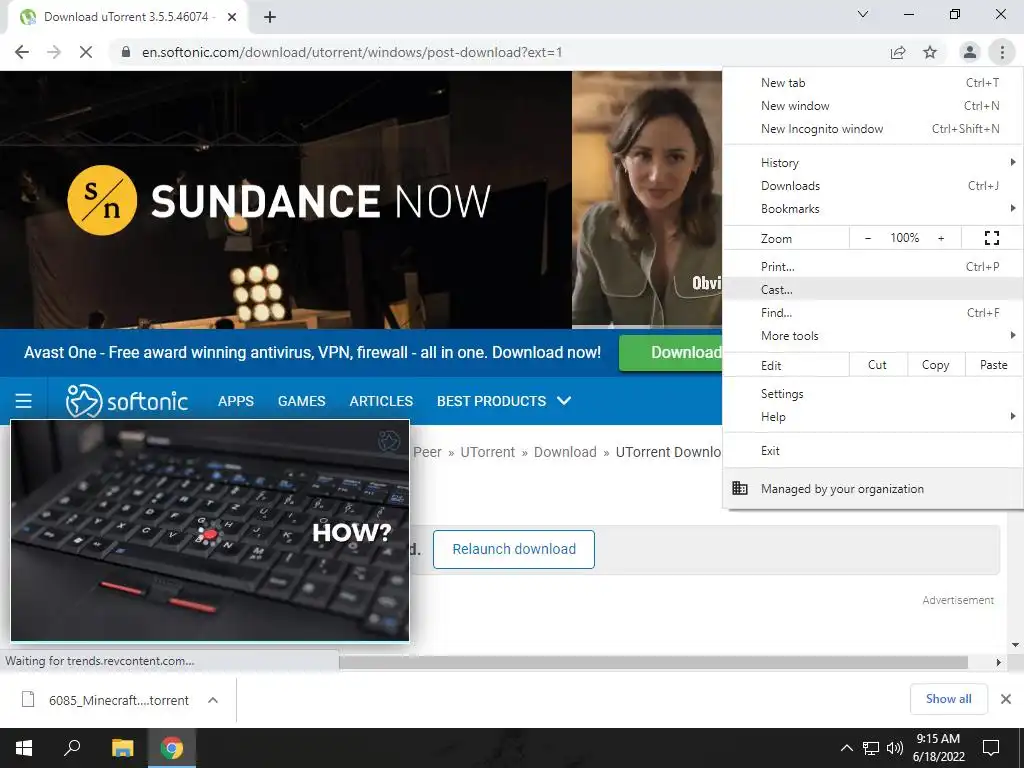Click the Softonic logo
This screenshot has width=1024, height=768.
(127, 400)
